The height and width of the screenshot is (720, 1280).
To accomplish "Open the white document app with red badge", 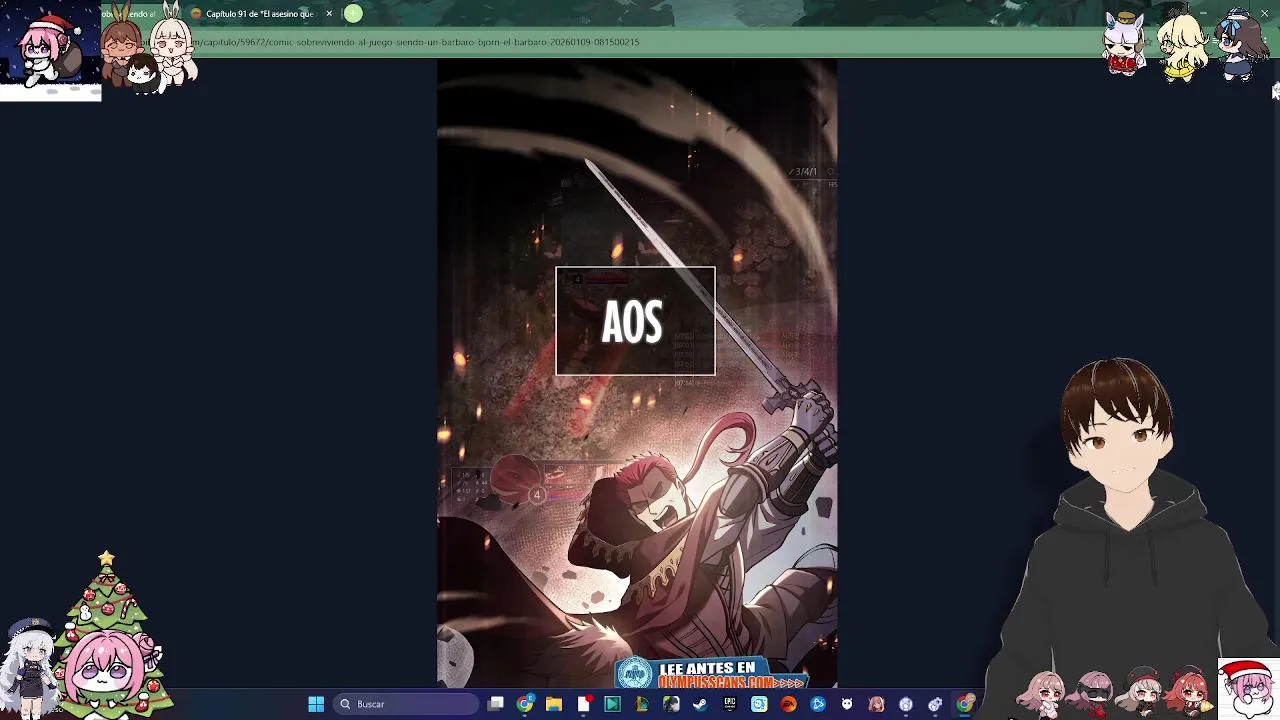I will pyautogui.click(x=584, y=704).
